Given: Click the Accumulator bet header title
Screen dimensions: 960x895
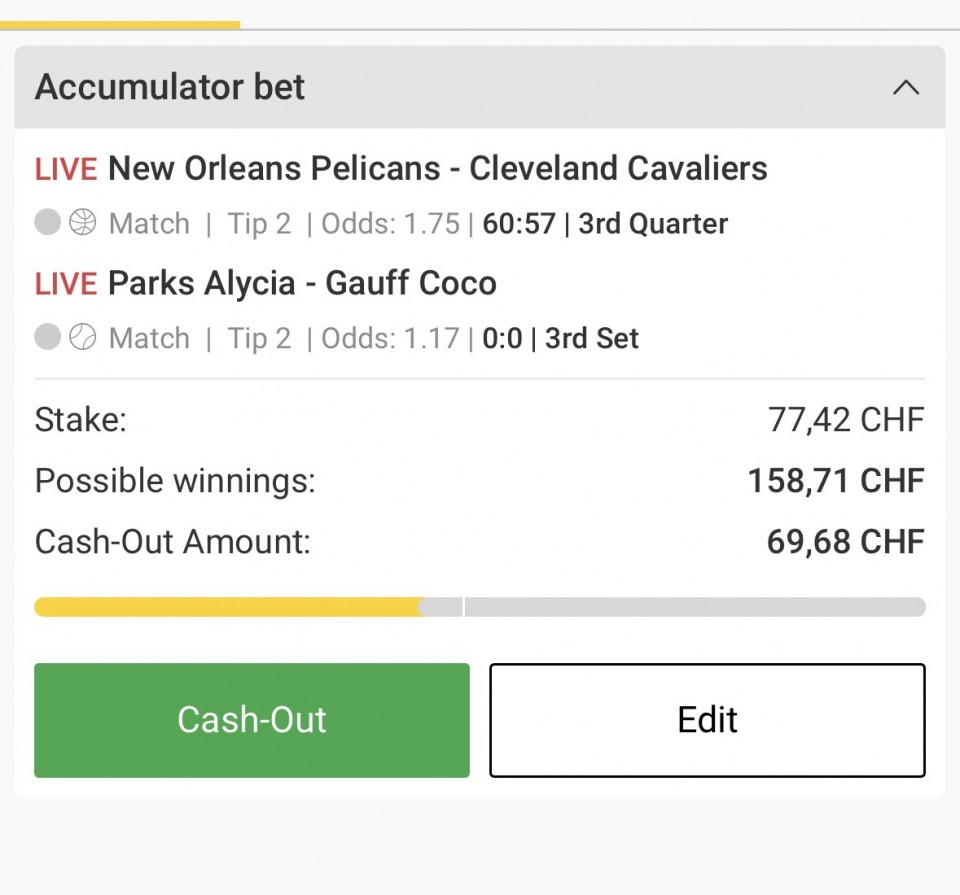Looking at the screenshot, I should point(170,88).
